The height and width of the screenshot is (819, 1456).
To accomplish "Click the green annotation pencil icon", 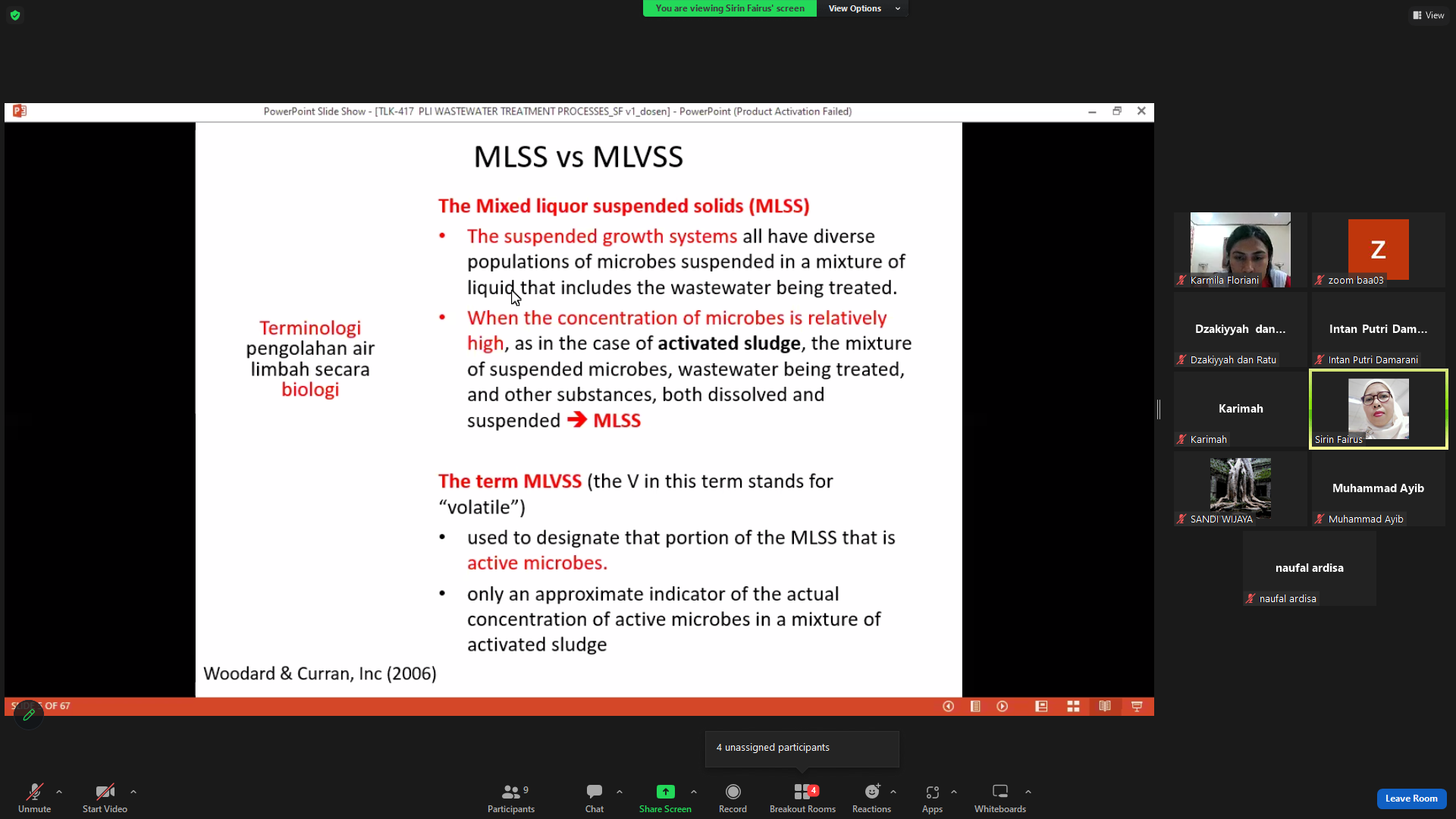I will [x=29, y=714].
